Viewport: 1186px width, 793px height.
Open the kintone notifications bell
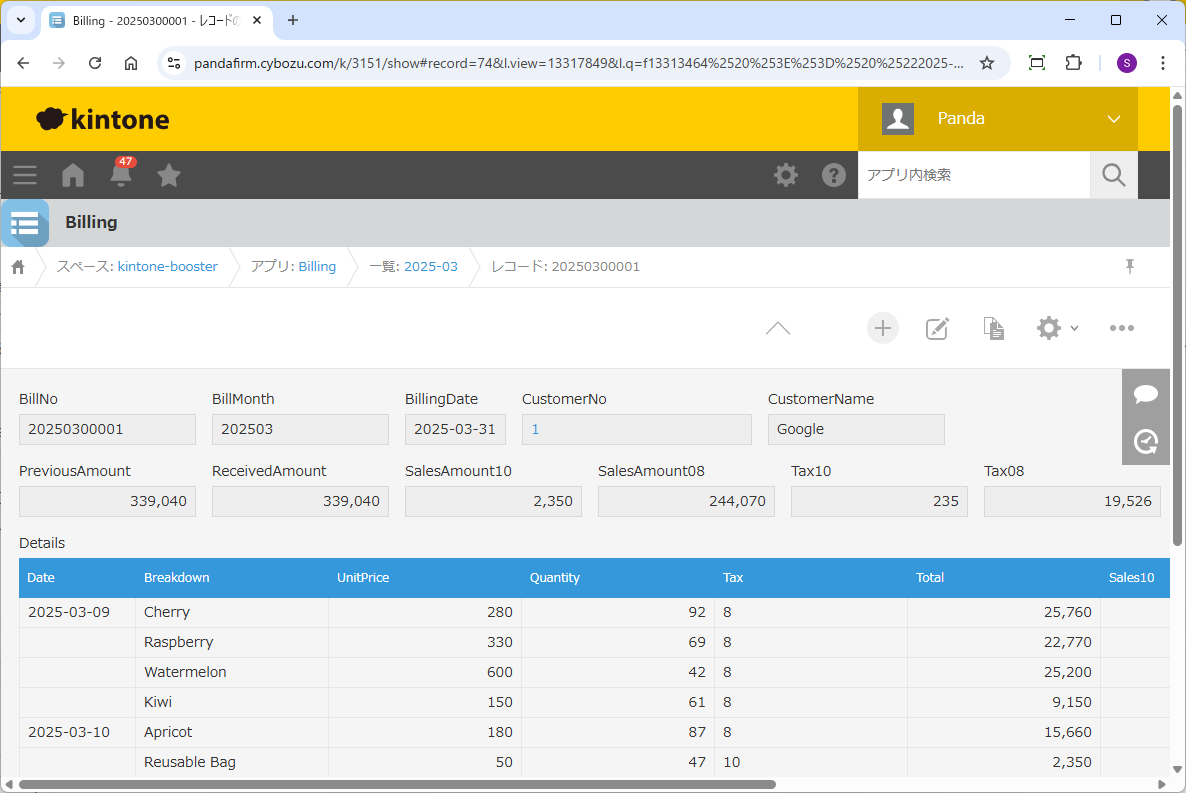coord(121,175)
